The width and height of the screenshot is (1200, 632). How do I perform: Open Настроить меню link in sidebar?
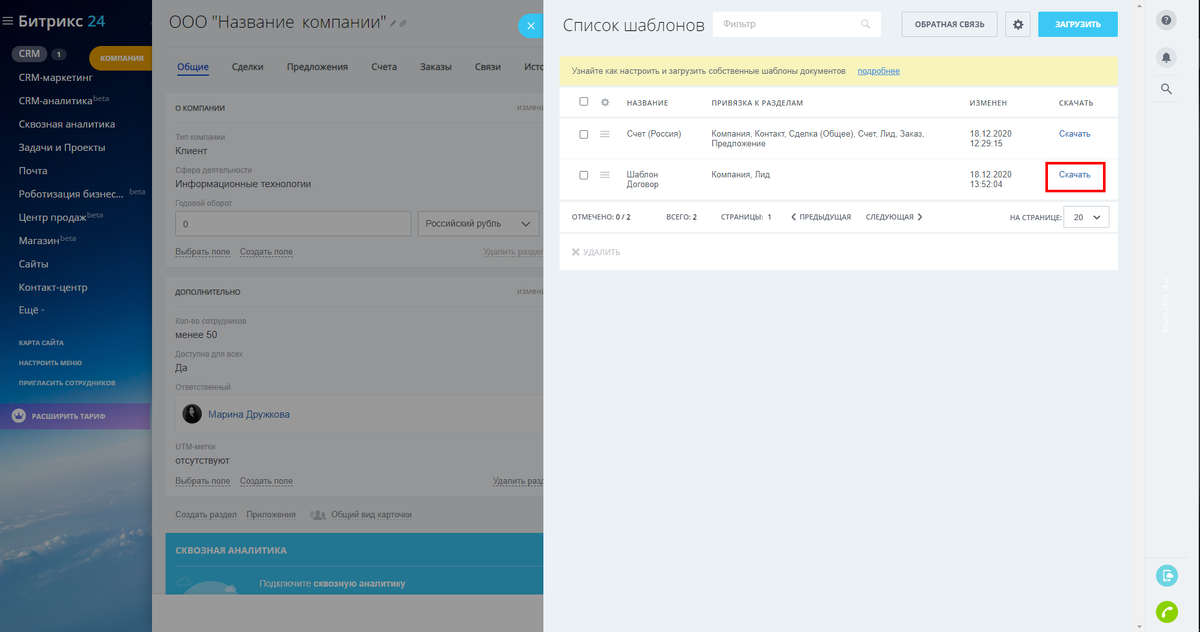tap(50, 363)
